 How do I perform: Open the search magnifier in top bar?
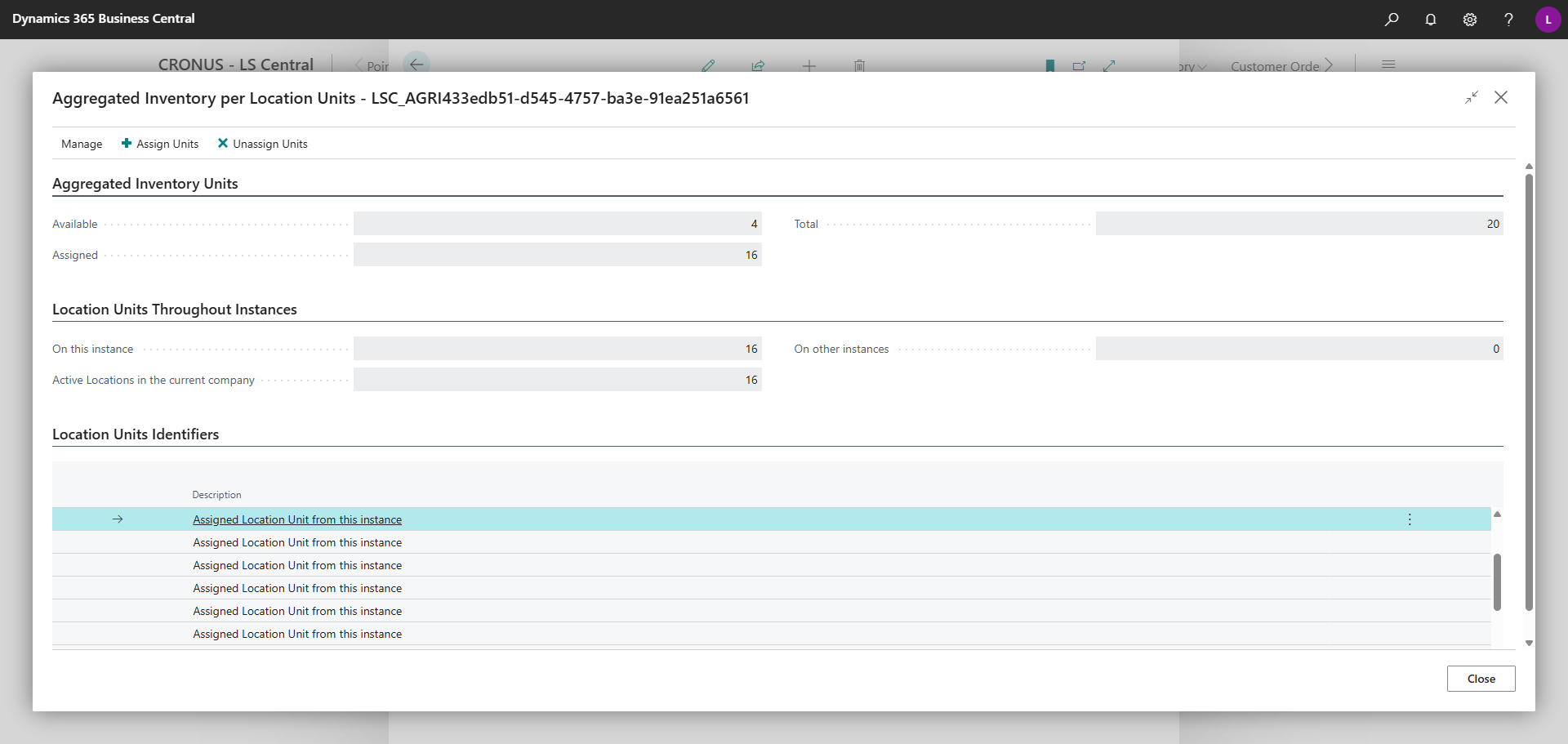[x=1392, y=20]
